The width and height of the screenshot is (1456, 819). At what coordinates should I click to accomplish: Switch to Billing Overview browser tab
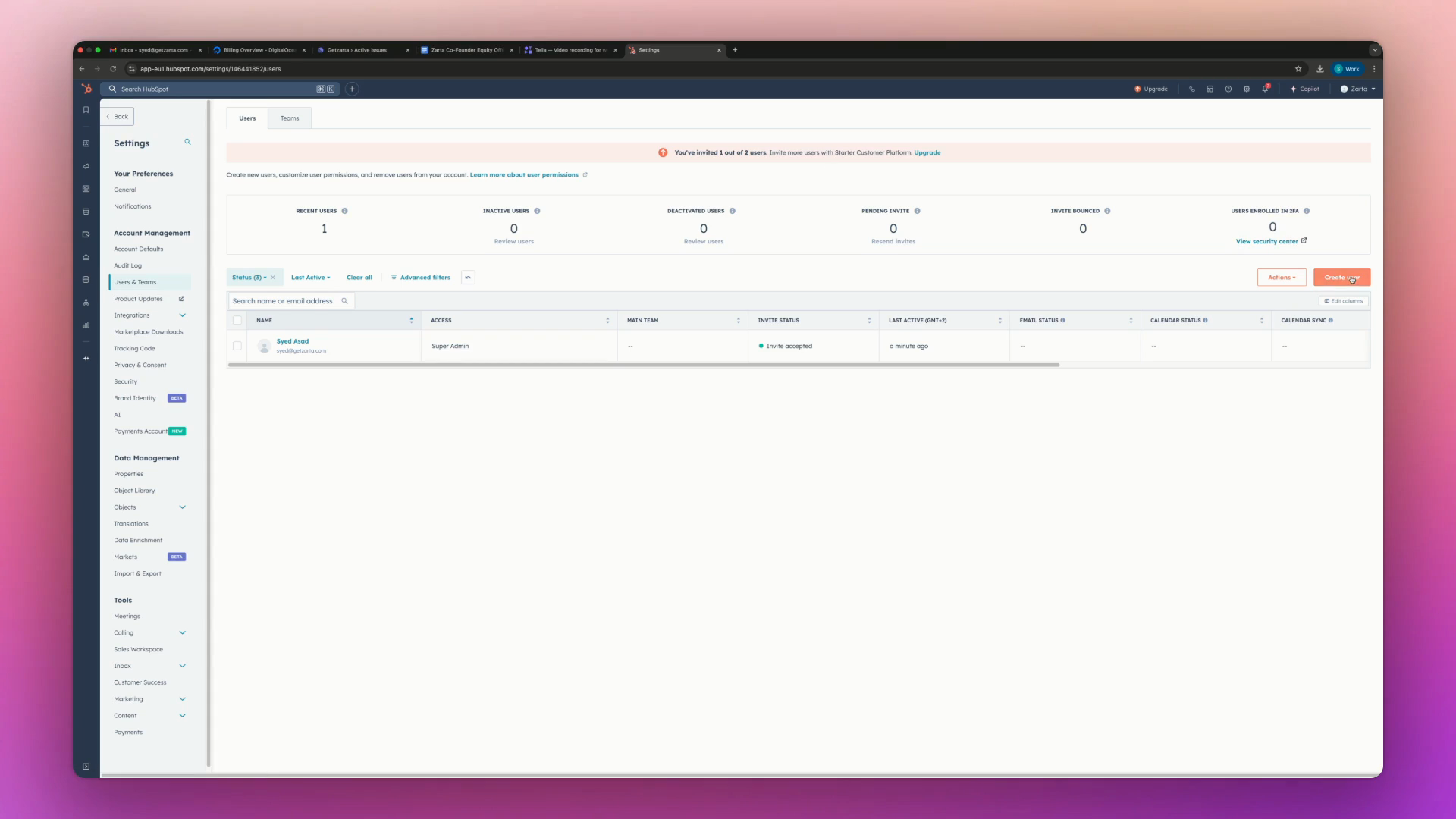pos(259,50)
